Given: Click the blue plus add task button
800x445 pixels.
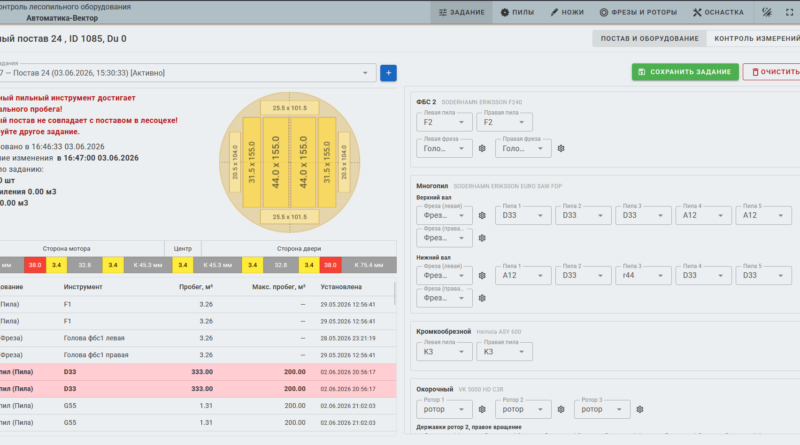Looking at the screenshot, I should click(388, 73).
